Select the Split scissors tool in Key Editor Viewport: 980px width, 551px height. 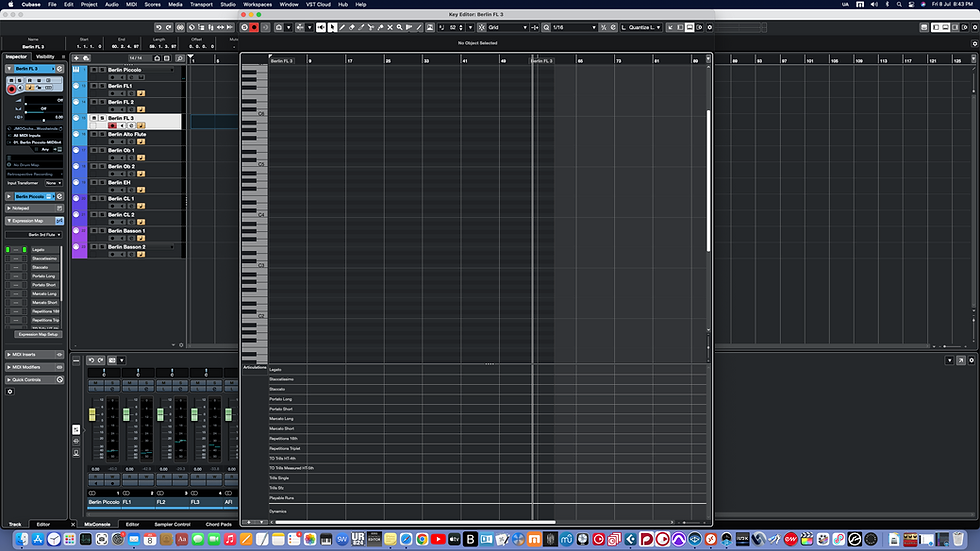point(371,27)
